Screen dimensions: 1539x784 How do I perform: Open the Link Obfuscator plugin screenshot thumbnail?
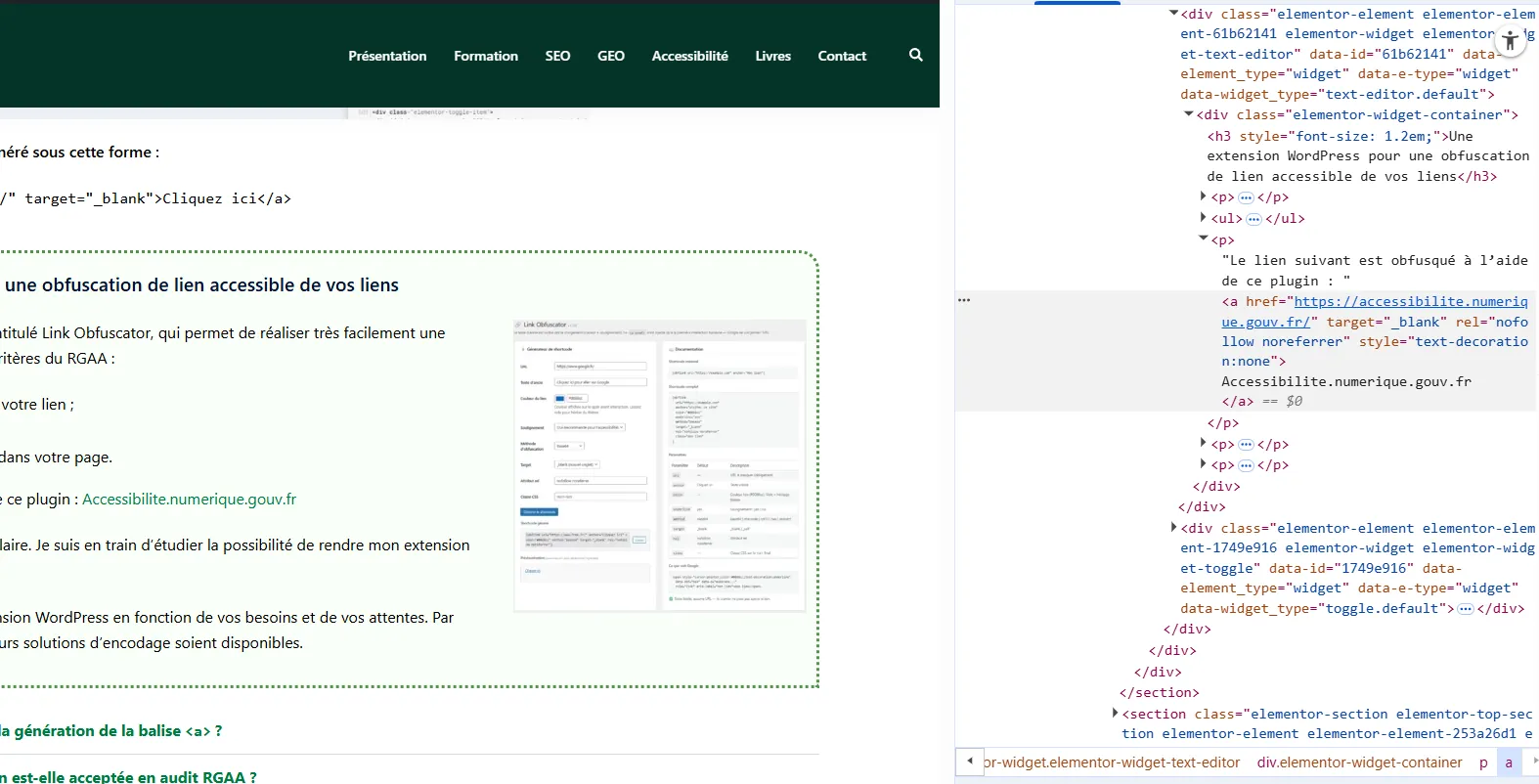(659, 465)
